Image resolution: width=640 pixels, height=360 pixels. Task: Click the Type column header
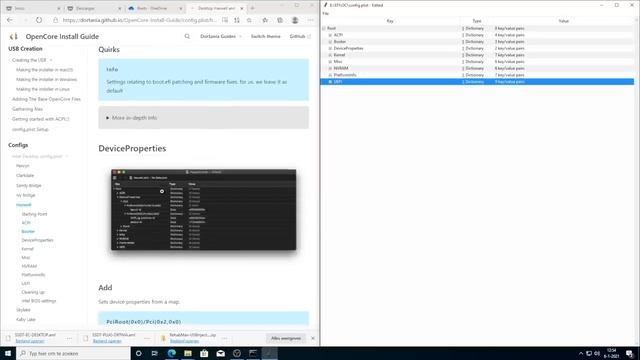477,21
